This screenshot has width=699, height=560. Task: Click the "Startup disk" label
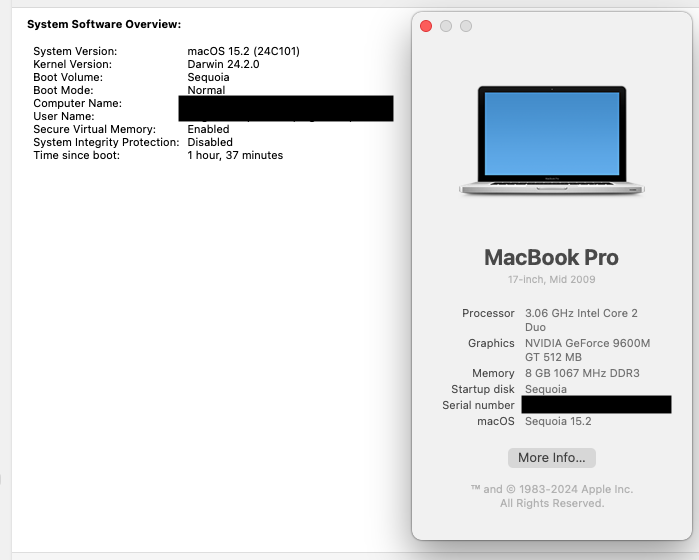click(x=483, y=389)
